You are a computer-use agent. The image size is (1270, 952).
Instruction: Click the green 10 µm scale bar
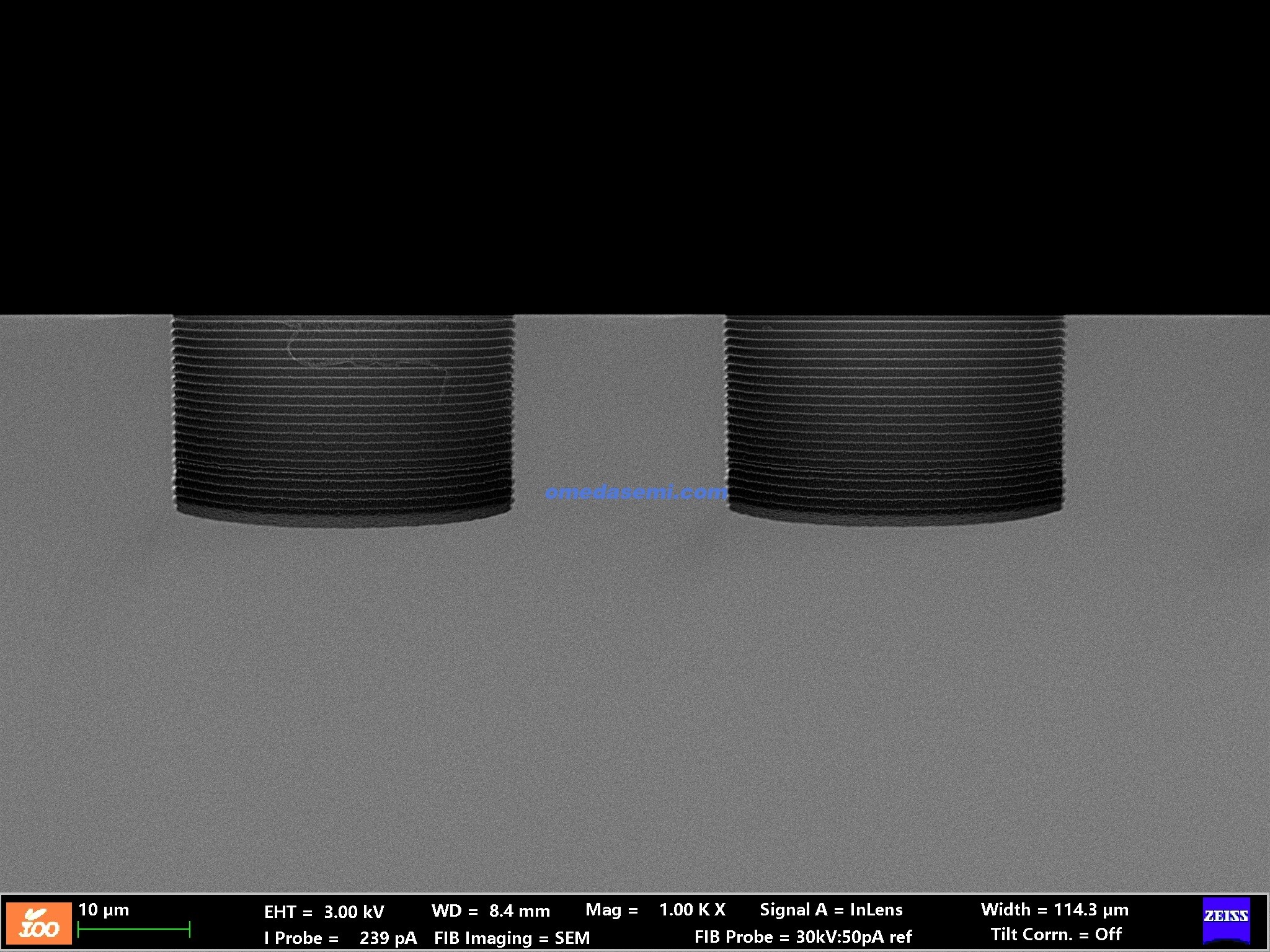coord(133,928)
